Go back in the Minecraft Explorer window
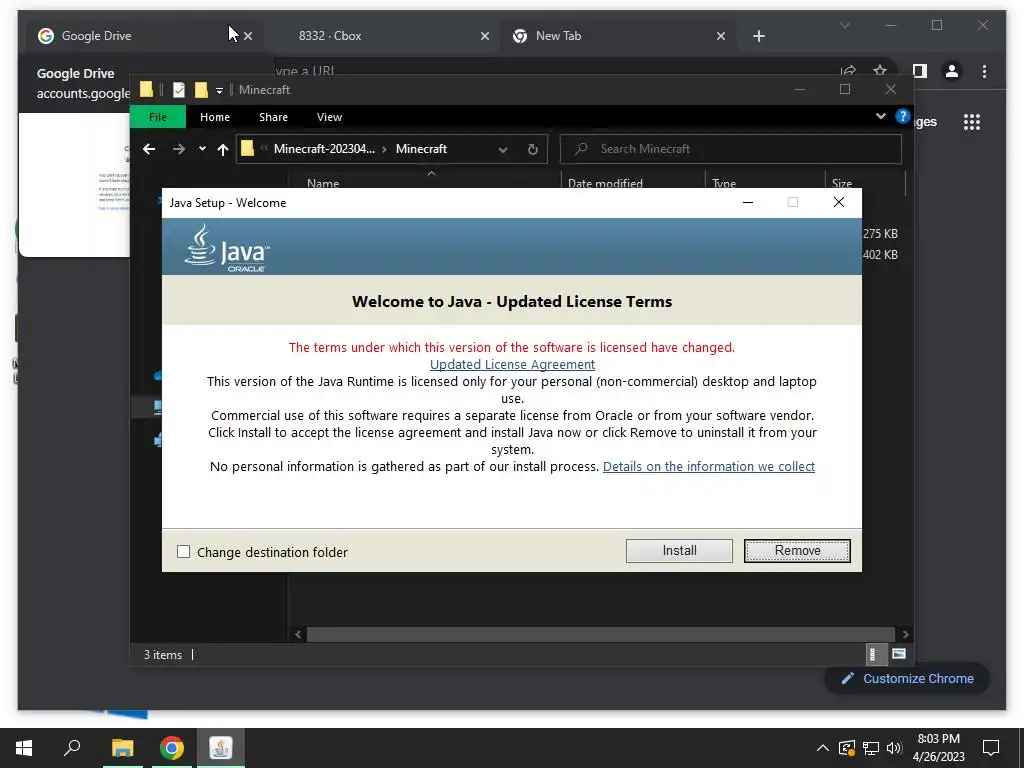 [149, 149]
